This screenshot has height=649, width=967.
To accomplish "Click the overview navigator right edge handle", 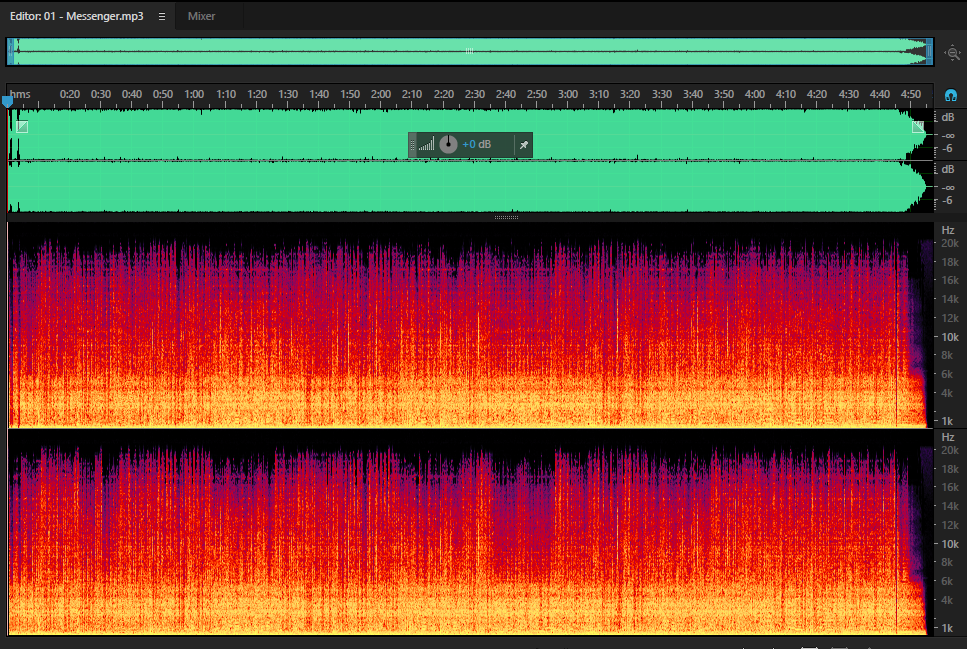I will pyautogui.click(x=929, y=52).
